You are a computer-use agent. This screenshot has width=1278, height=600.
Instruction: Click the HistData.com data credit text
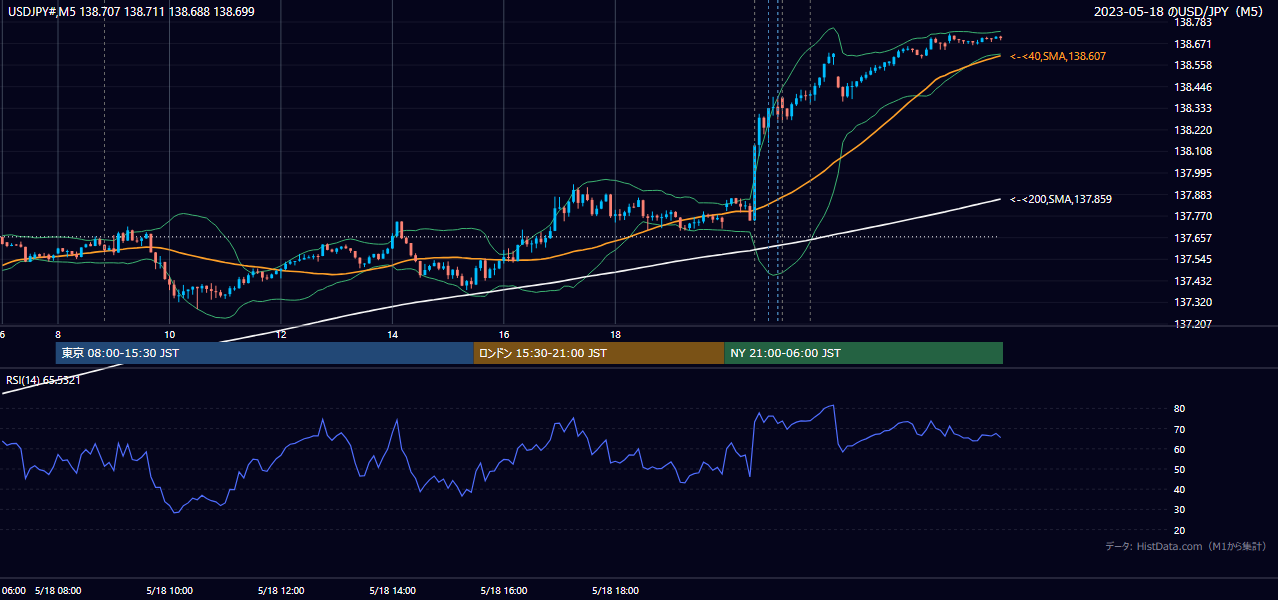pyautogui.click(x=1186, y=546)
